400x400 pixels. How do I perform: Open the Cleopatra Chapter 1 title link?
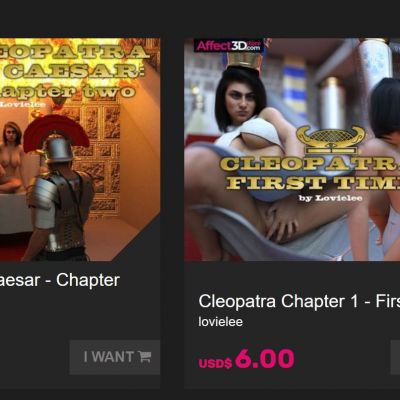[299, 301]
